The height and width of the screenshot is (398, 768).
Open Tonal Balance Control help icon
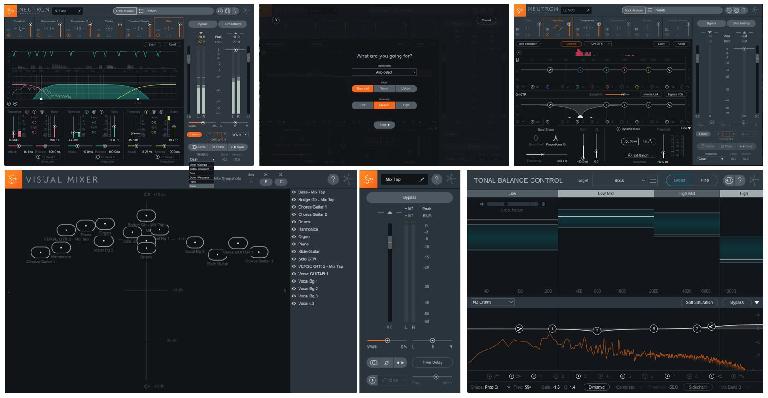click(739, 181)
